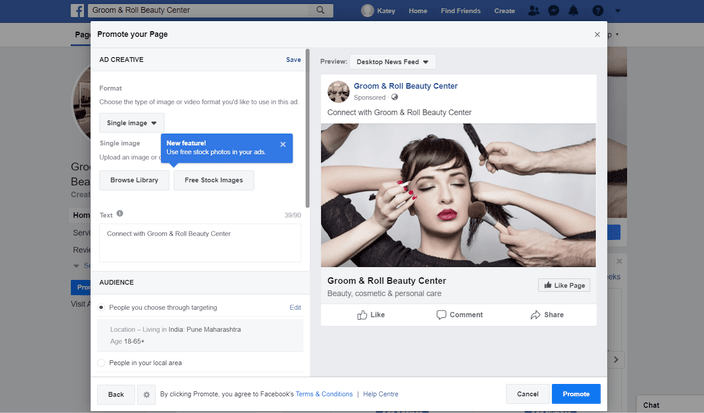Open the gear settings button beside Back
Screen dimensions: 704x413
pyautogui.click(x=146, y=395)
